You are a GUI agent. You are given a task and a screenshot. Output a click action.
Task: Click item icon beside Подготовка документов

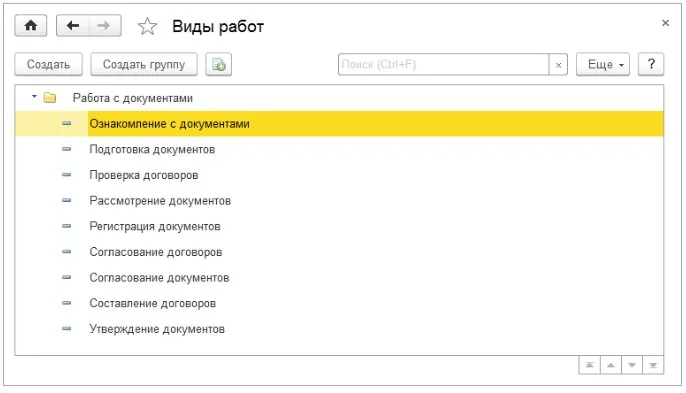[66, 149]
